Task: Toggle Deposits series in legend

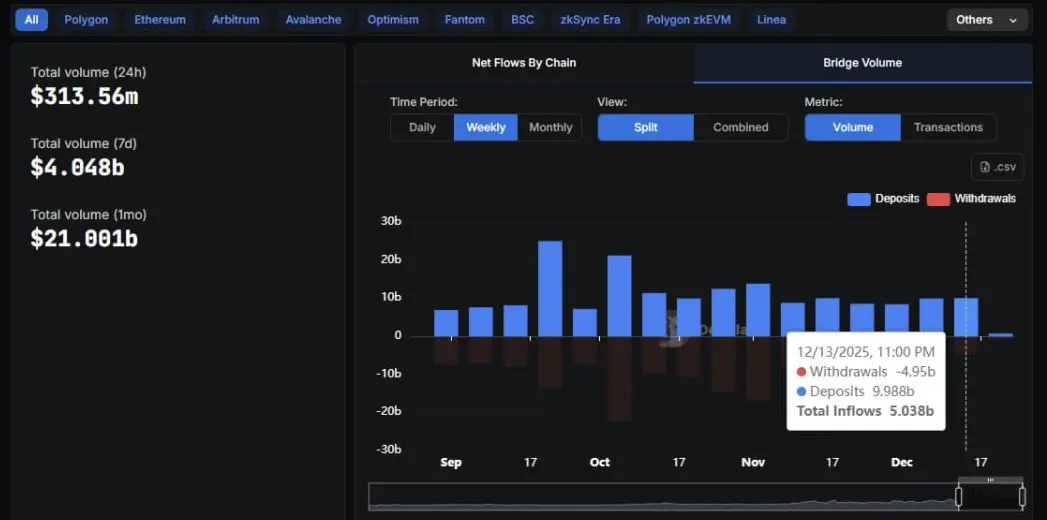Action: [x=883, y=199]
